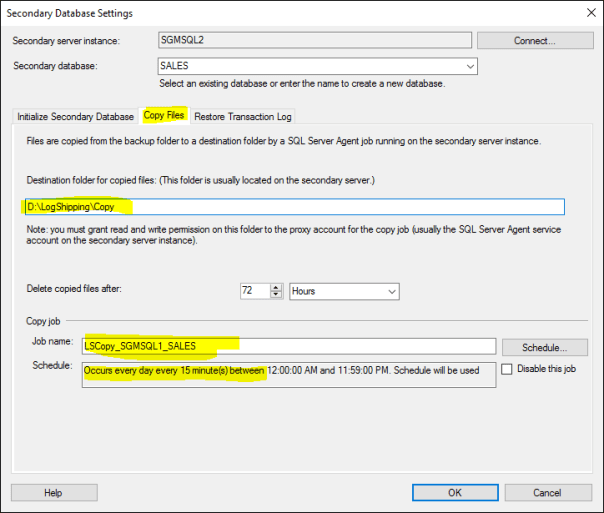Click the destination folder path field
This screenshot has height=513, width=604.
pos(295,207)
